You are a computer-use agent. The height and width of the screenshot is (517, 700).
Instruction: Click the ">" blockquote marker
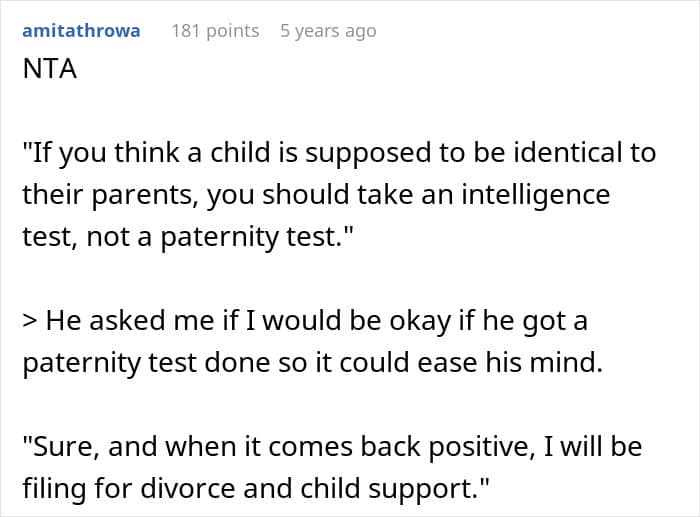(x=30, y=322)
